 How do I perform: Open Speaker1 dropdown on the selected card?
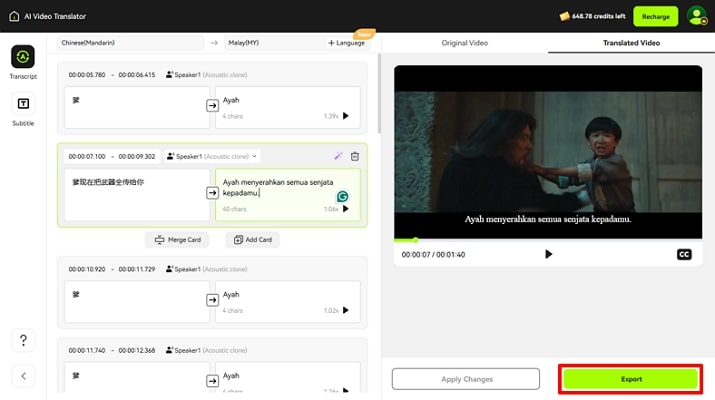[x=213, y=156]
